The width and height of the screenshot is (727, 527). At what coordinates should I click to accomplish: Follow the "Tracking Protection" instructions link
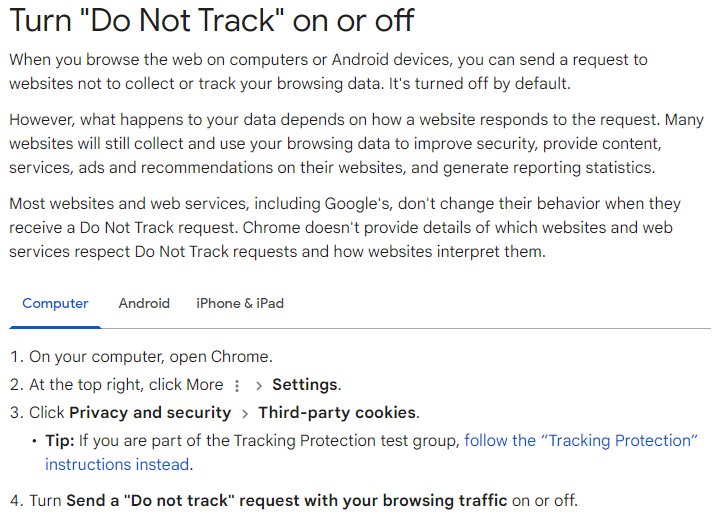point(581,440)
